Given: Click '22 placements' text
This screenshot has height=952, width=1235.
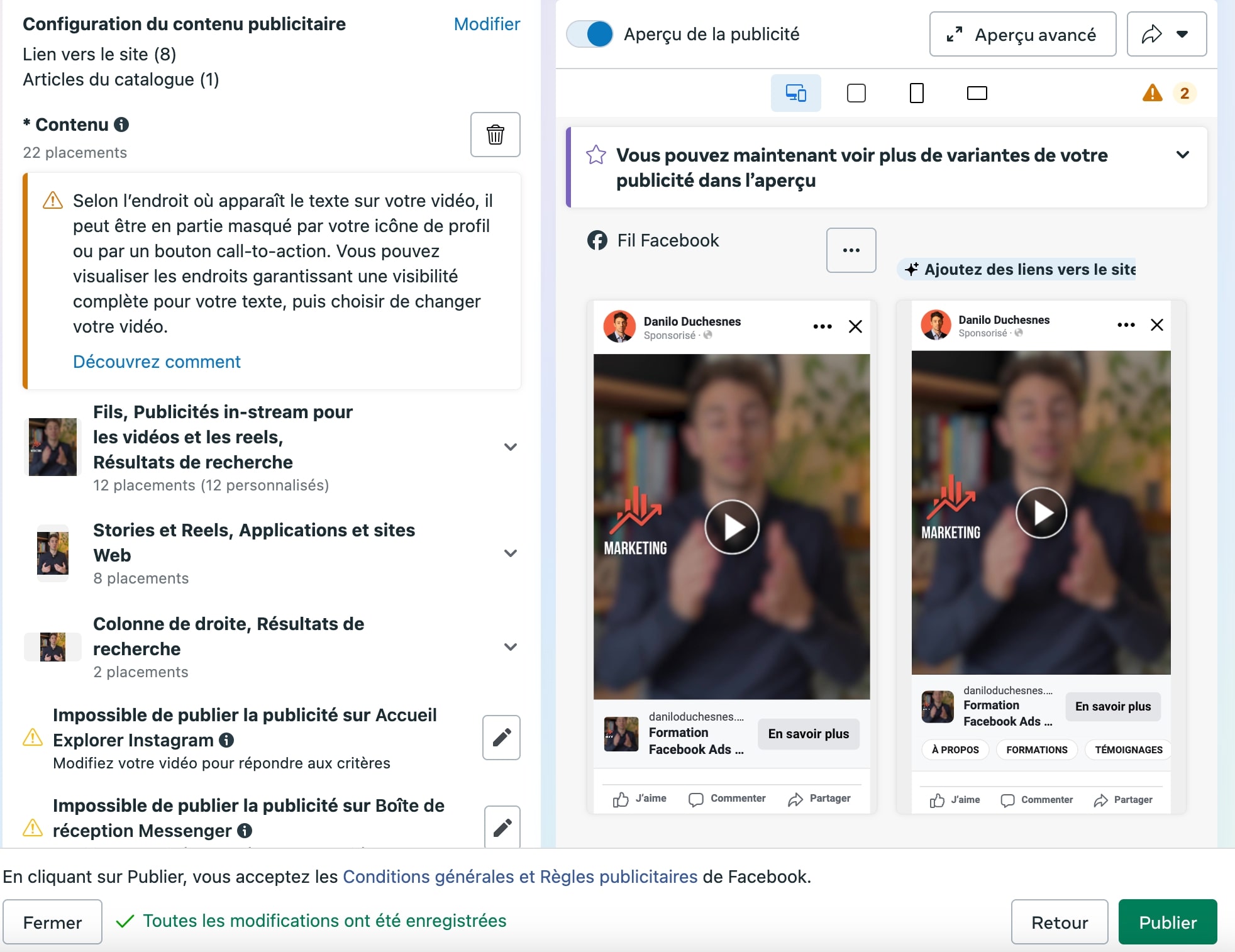Looking at the screenshot, I should (75, 153).
